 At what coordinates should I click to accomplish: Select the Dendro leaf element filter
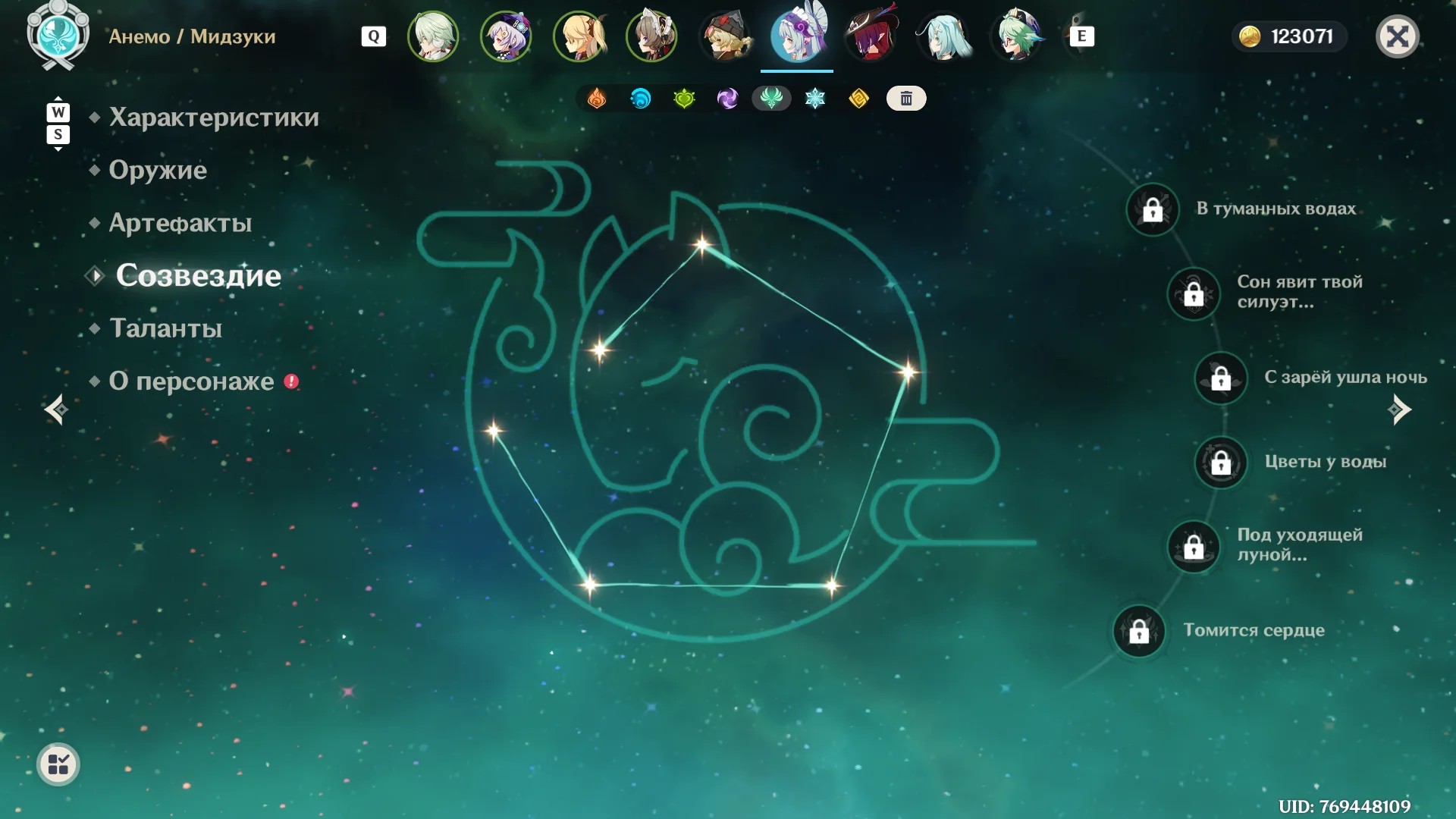point(684,99)
